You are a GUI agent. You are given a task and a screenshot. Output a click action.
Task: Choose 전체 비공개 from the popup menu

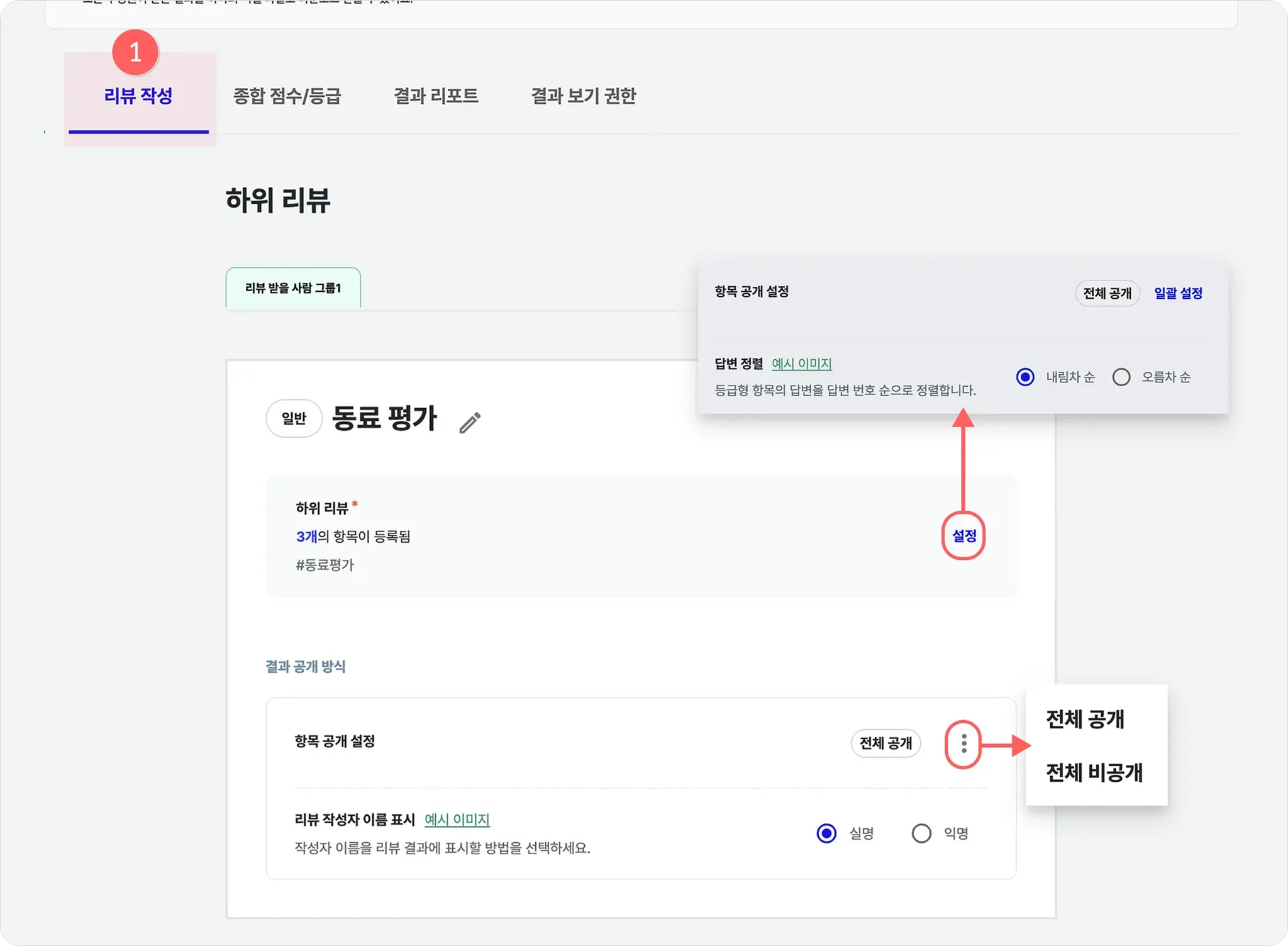coord(1094,772)
